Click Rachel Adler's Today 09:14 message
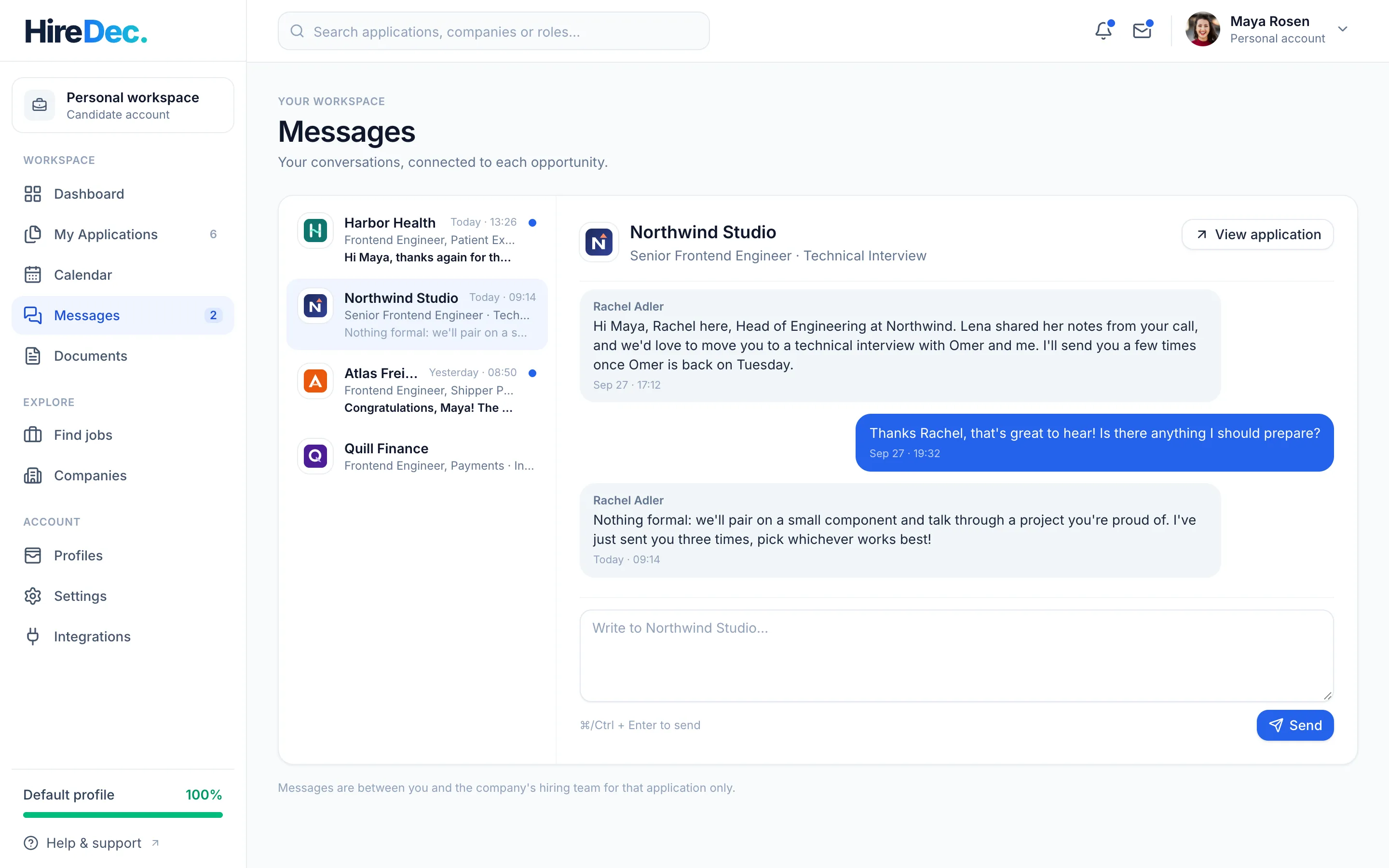The width and height of the screenshot is (1389, 868). click(x=900, y=530)
